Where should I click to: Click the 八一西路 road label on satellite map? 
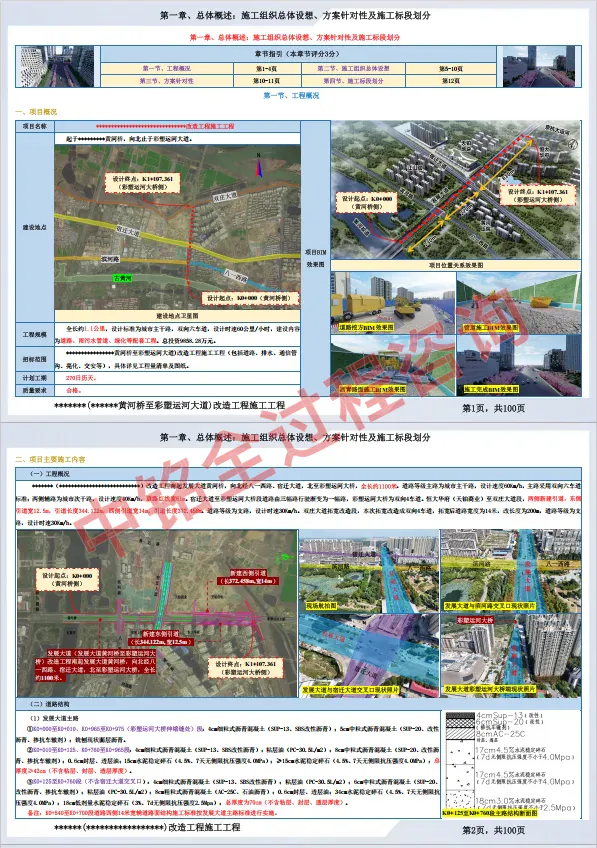pyautogui.click(x=236, y=277)
